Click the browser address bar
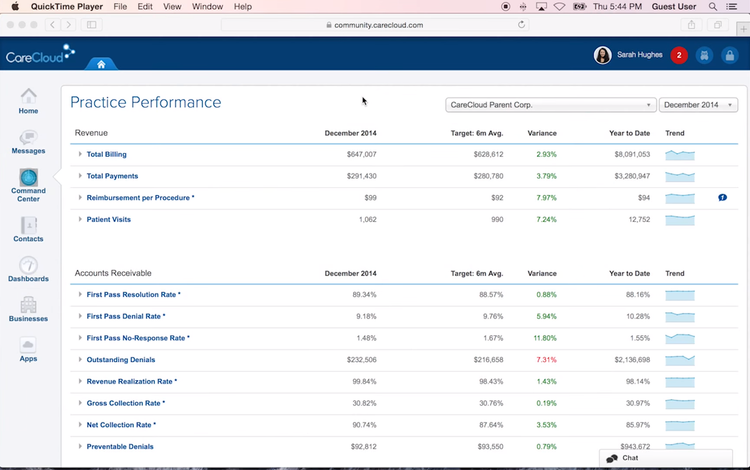The image size is (750, 470). (375, 25)
